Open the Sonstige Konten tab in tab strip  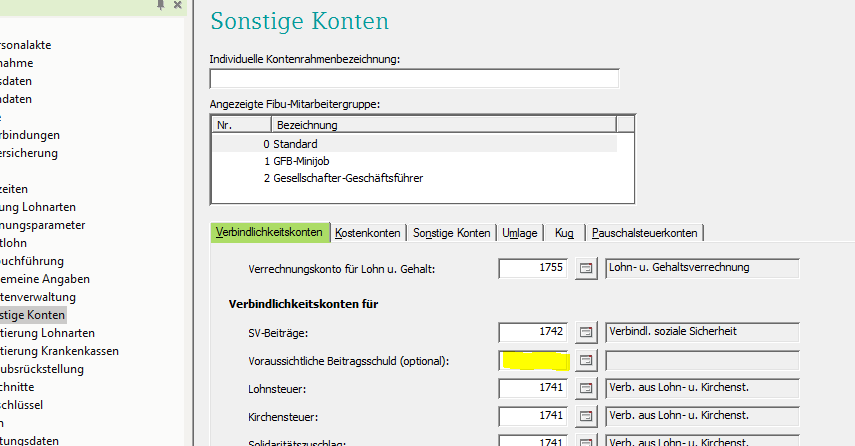coord(452,233)
